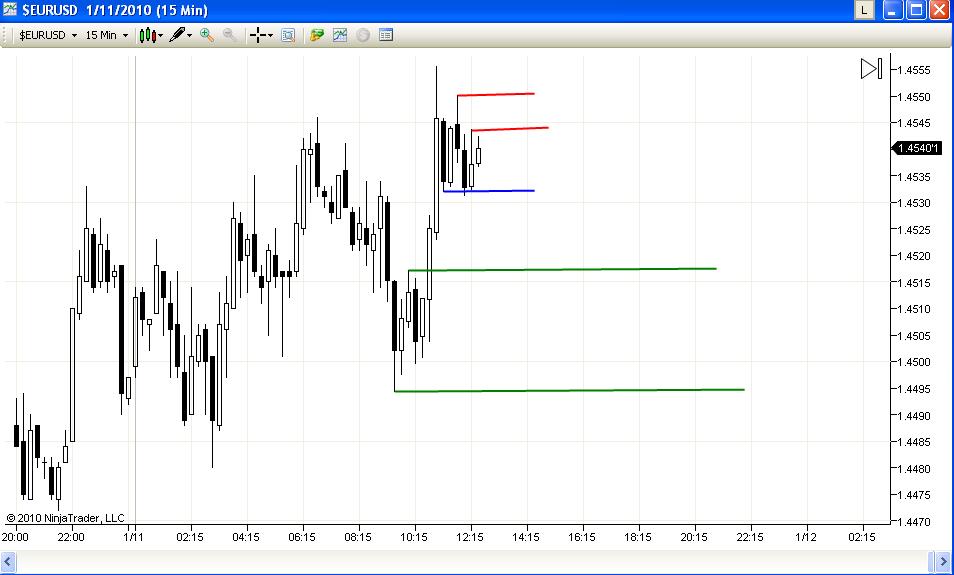This screenshot has height=575, width=954.
Task: Click the 1.4555 price axis label
Action: 914,70
